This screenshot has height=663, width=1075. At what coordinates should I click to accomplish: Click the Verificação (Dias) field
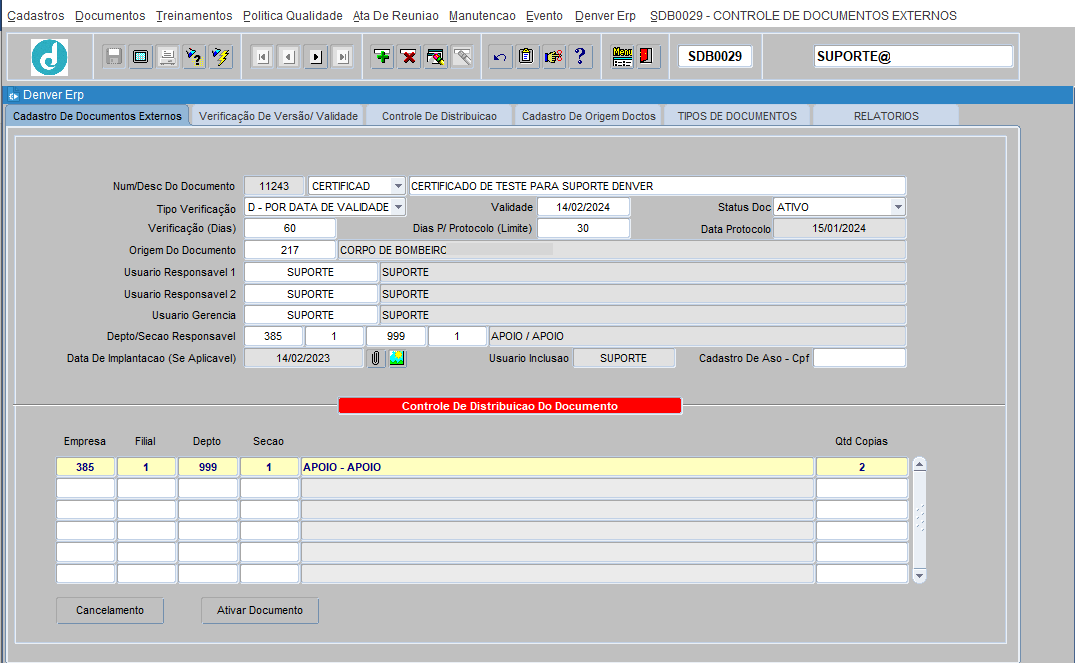[x=290, y=228]
